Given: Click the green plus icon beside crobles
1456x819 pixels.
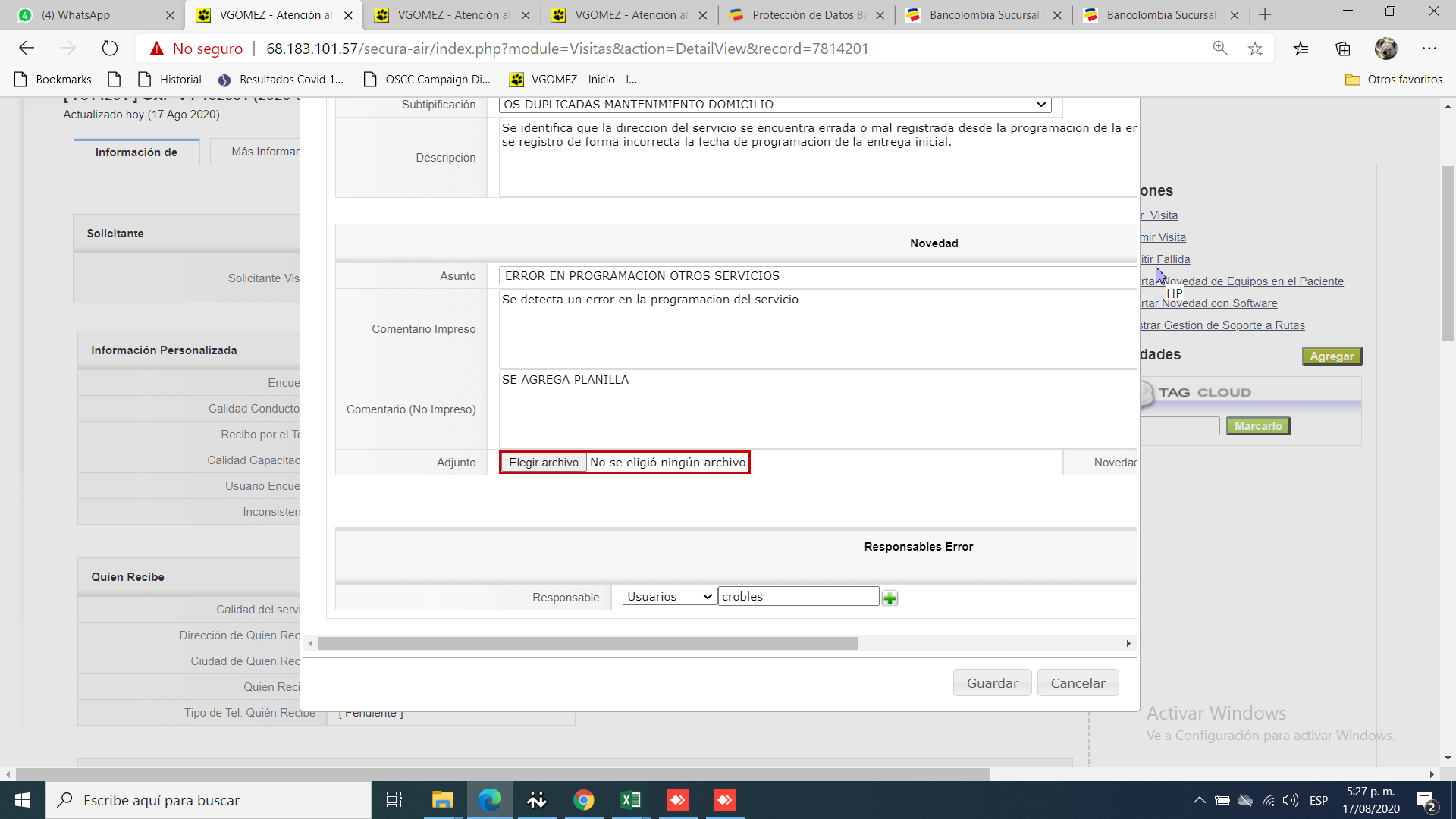Looking at the screenshot, I should [x=890, y=598].
